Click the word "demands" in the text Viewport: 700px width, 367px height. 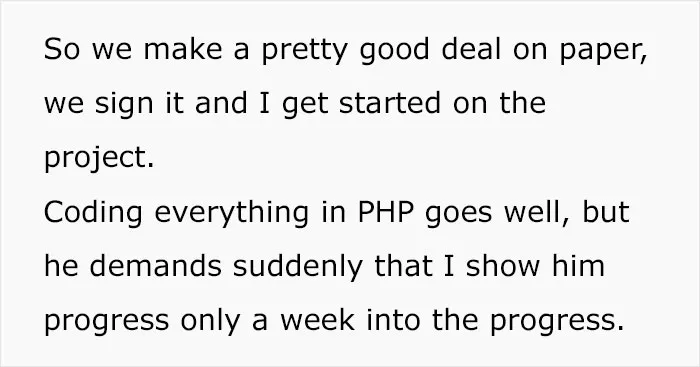pos(155,266)
